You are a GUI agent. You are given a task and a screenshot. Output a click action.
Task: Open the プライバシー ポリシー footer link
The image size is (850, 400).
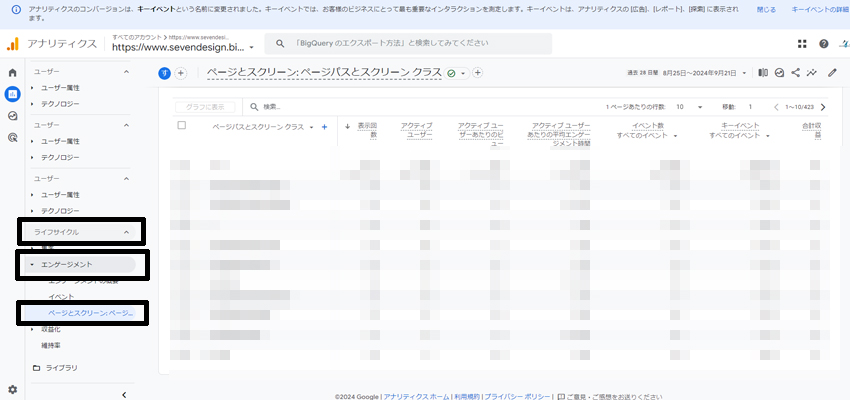(518, 396)
